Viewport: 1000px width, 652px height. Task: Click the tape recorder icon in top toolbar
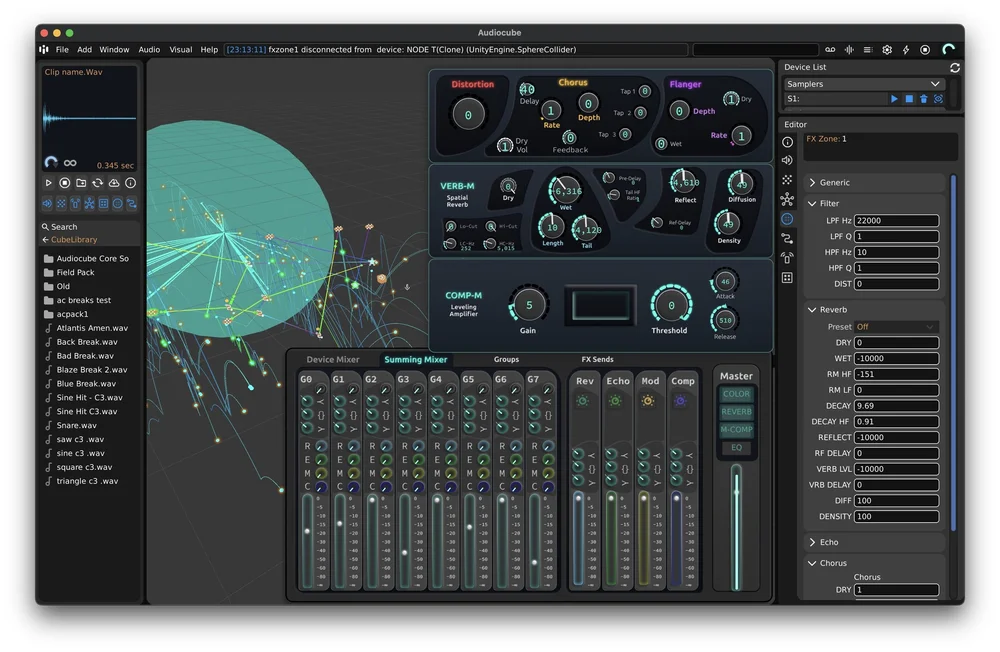click(x=830, y=49)
